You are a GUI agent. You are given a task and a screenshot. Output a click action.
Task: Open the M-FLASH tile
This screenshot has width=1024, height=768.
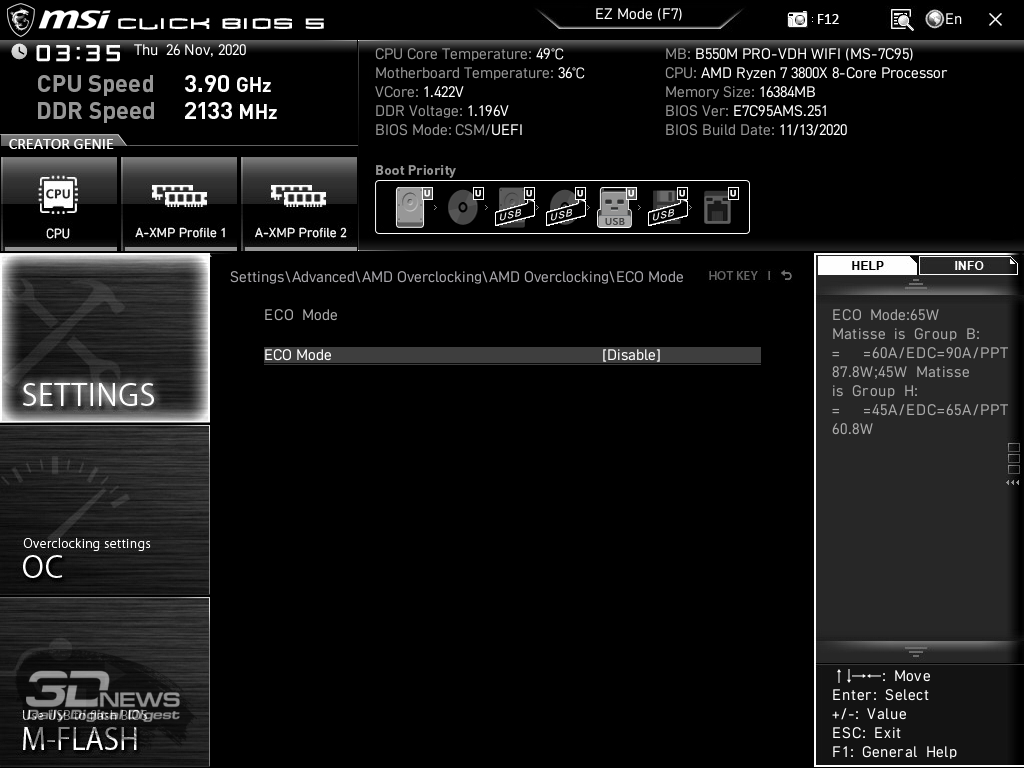[x=105, y=682]
